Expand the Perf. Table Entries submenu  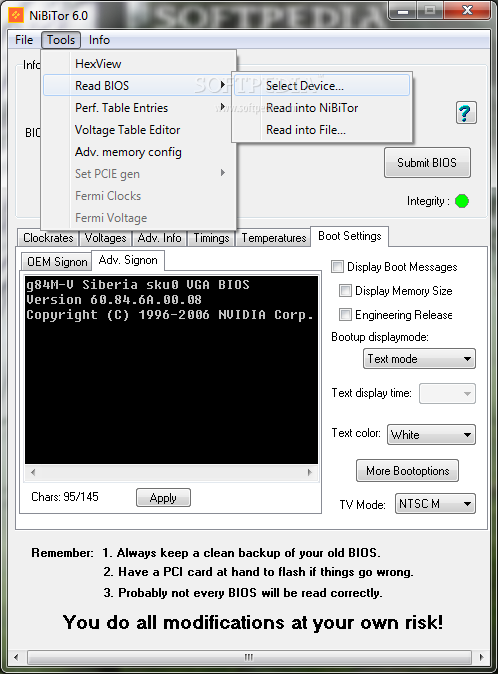click(x=139, y=107)
